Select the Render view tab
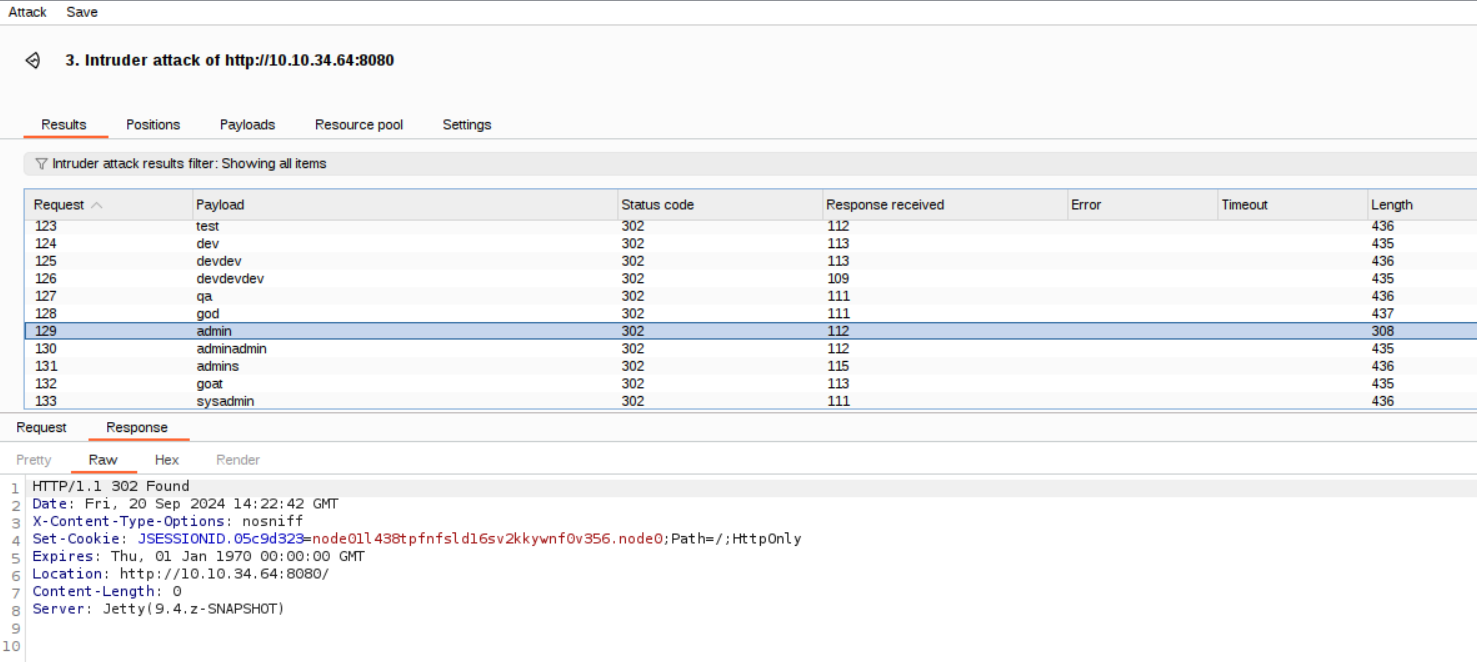This screenshot has width=1477, height=662. point(238,460)
